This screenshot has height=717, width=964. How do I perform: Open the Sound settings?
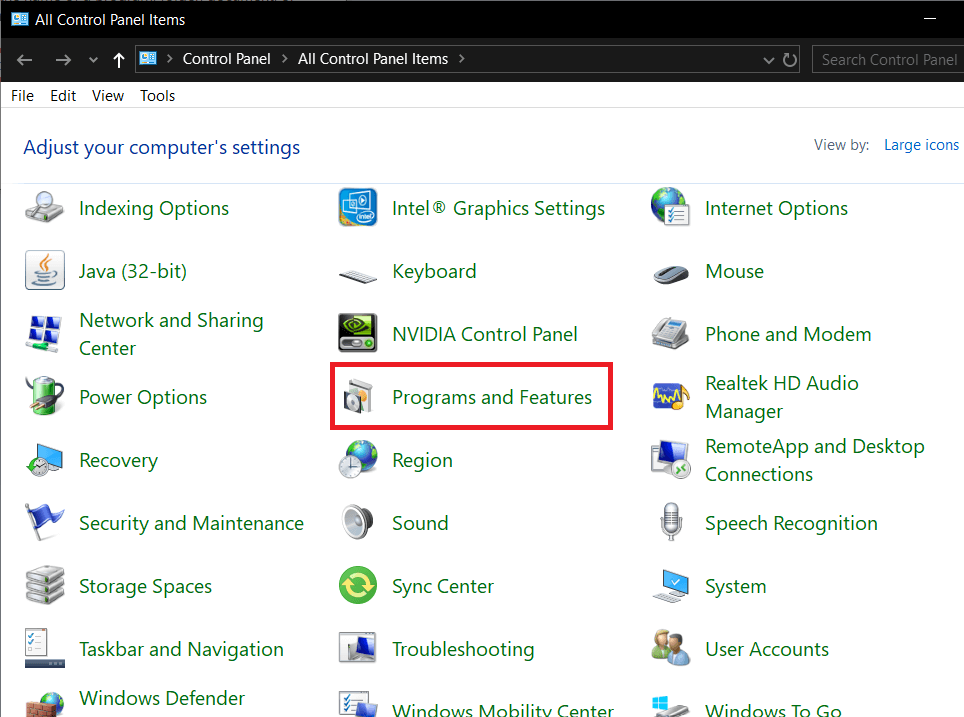420,522
